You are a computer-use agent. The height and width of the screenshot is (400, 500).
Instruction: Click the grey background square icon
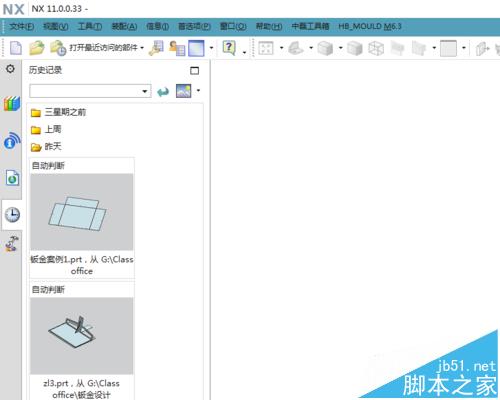click(x=448, y=48)
